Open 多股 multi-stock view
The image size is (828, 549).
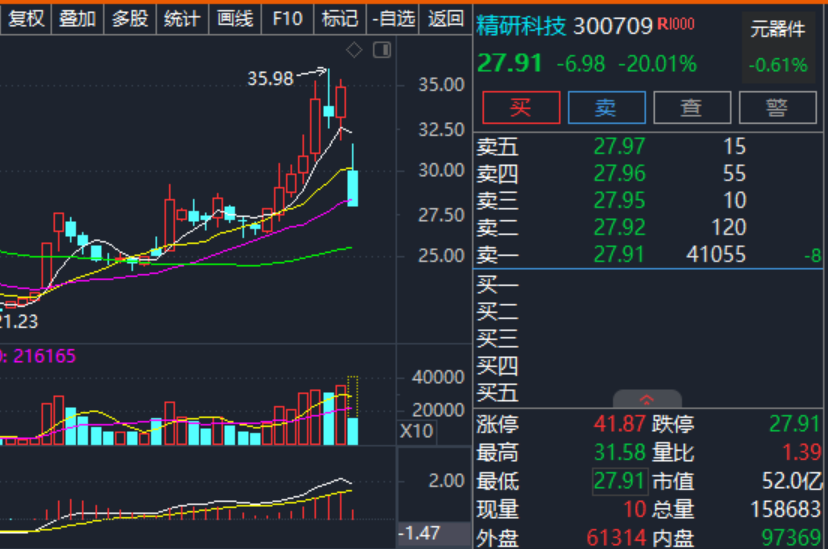coord(130,19)
